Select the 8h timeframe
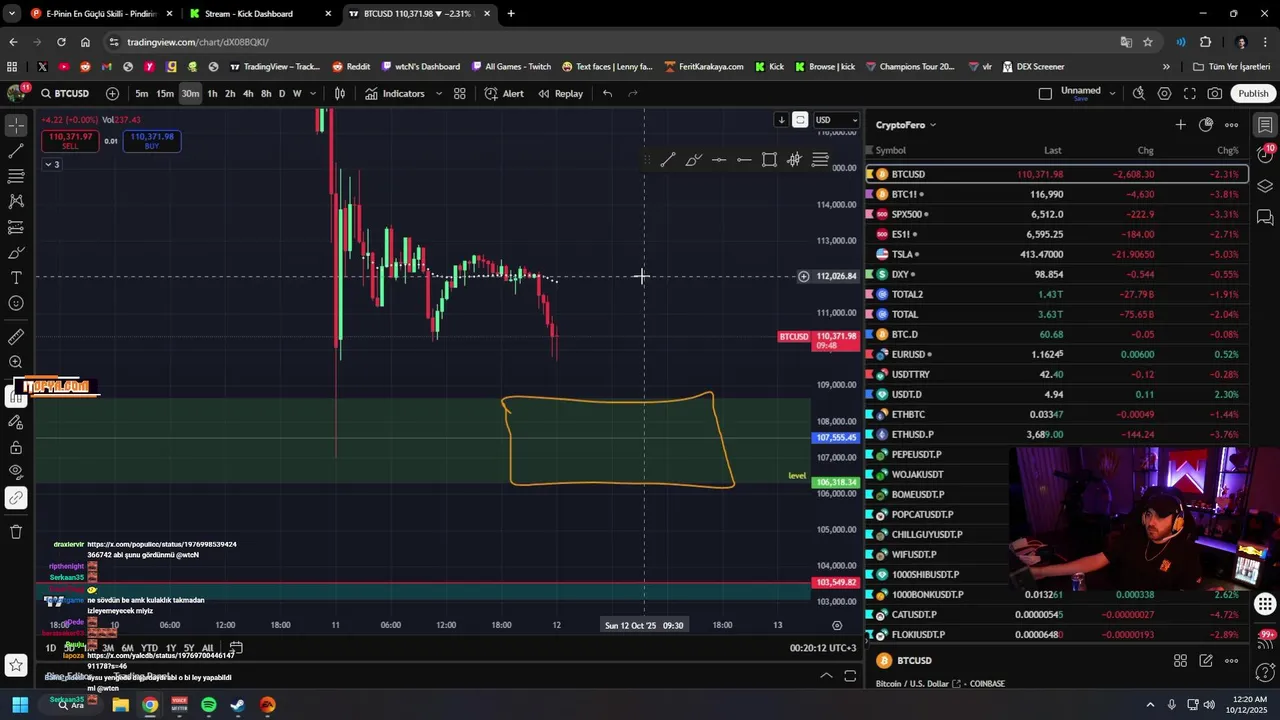The height and width of the screenshot is (720, 1280). [x=266, y=93]
